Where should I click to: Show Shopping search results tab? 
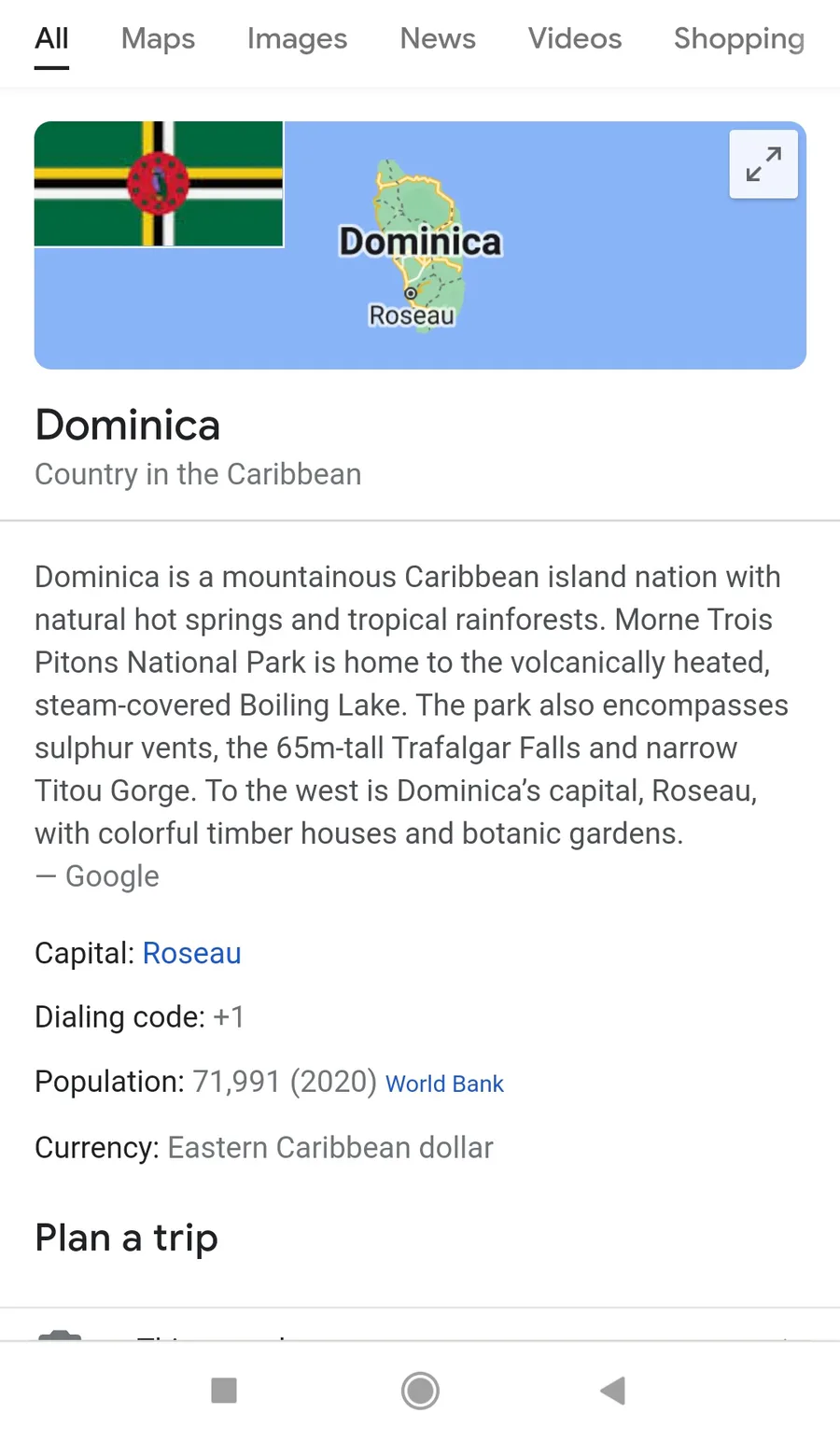click(x=738, y=39)
